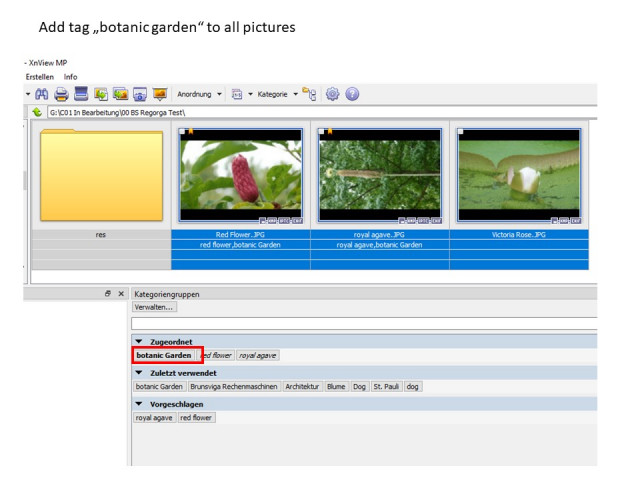Tick the checkbox on Victoria Rose thumbnail
Screen dimensions: 640x480
click(x=460, y=131)
